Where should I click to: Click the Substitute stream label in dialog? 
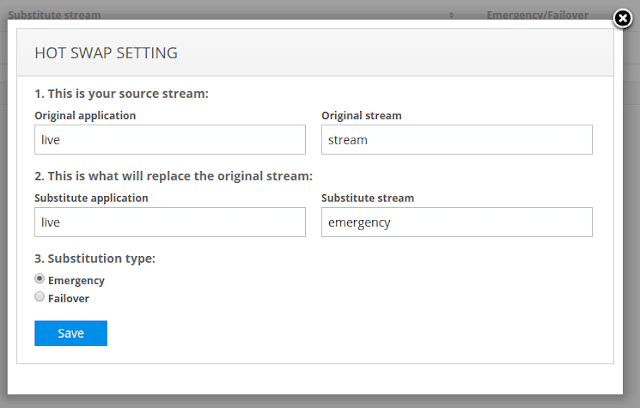[x=367, y=198]
